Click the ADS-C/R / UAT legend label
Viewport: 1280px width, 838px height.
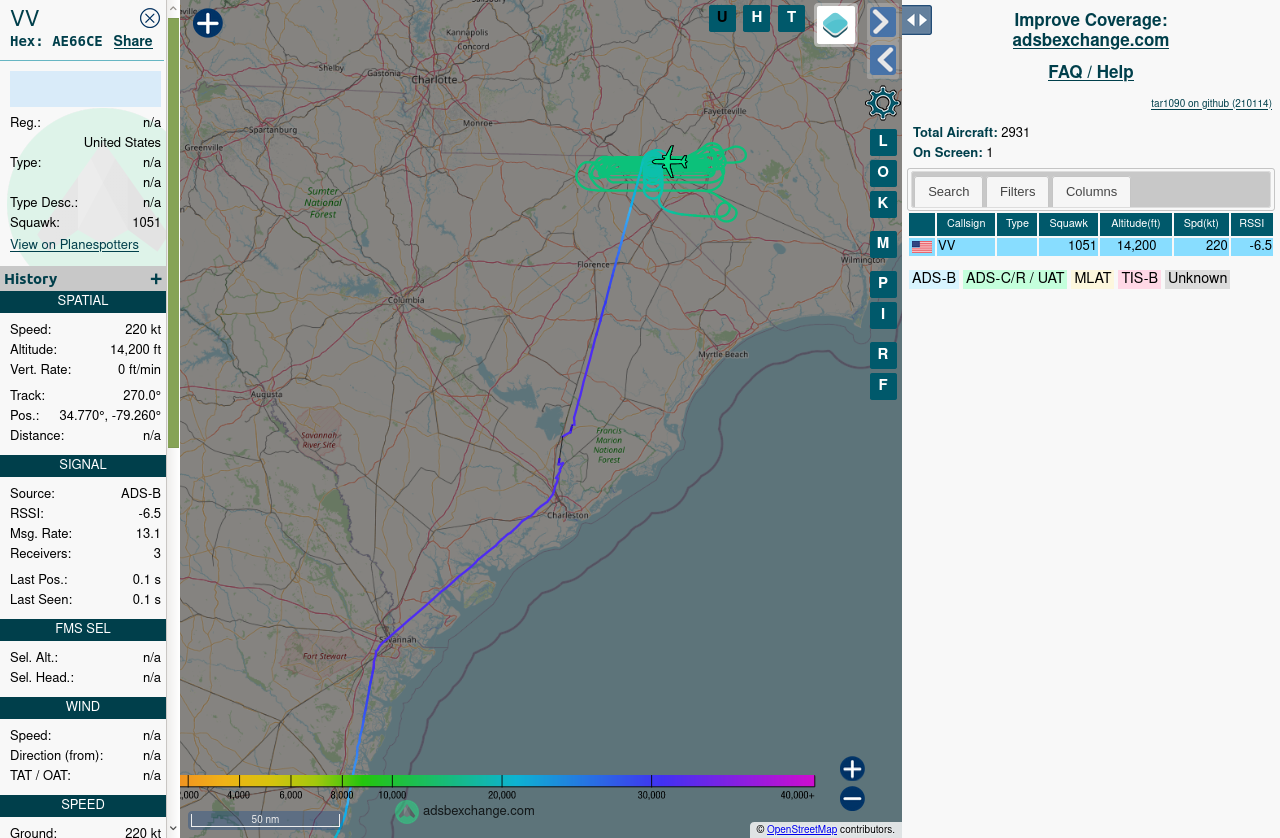coord(1015,279)
